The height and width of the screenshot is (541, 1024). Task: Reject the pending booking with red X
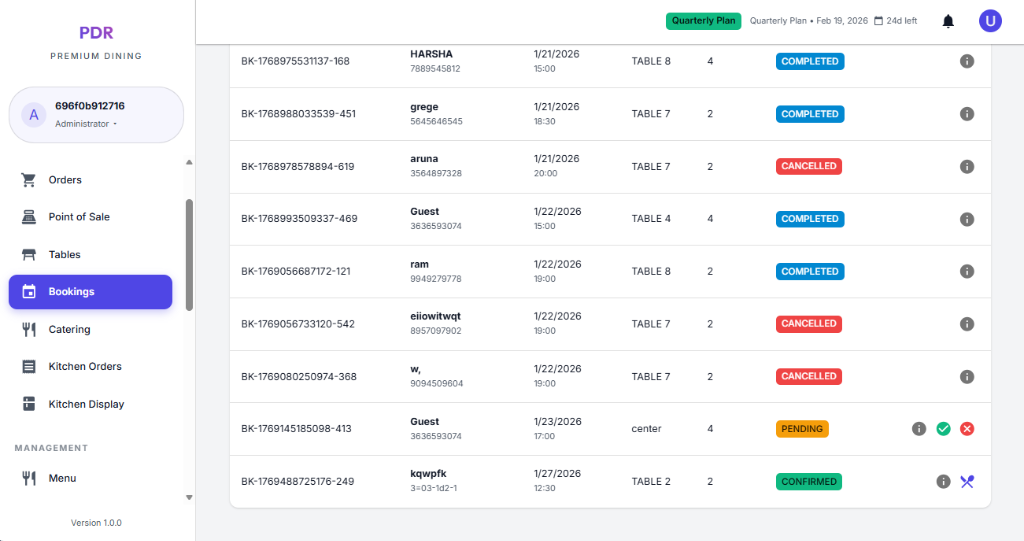967,429
